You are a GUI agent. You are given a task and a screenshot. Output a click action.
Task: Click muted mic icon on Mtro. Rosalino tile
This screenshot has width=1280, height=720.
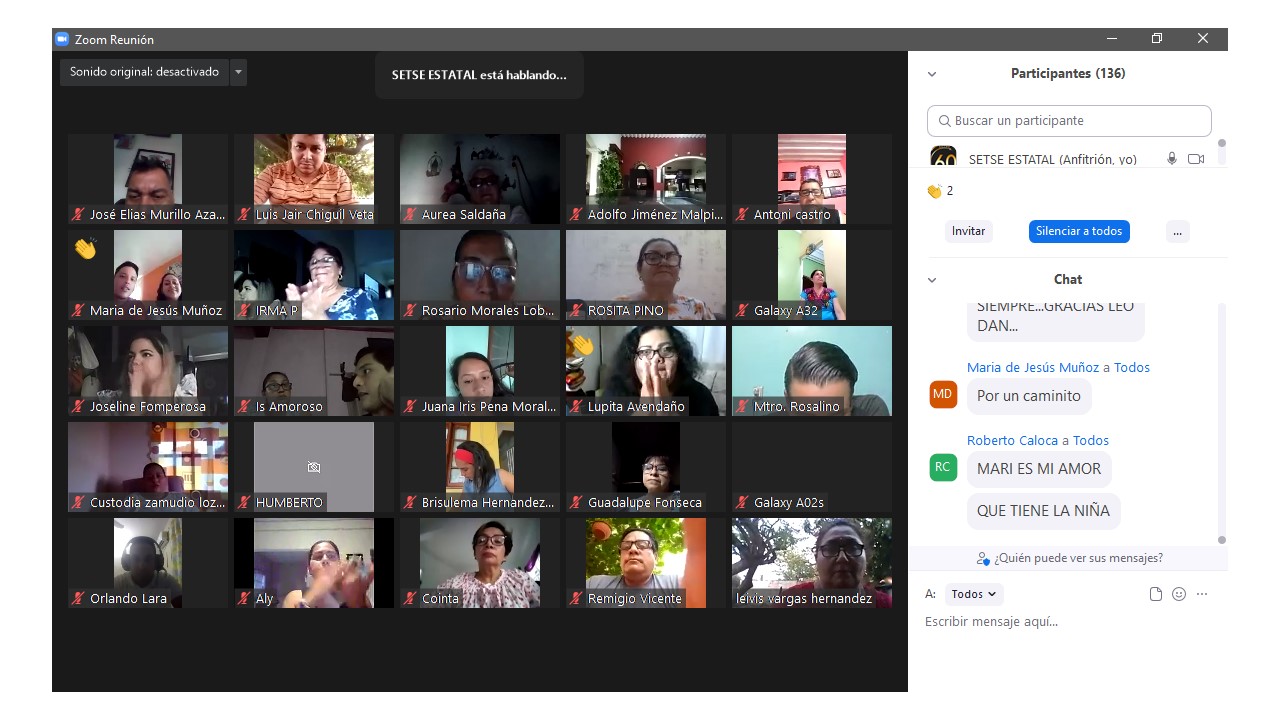[742, 406]
